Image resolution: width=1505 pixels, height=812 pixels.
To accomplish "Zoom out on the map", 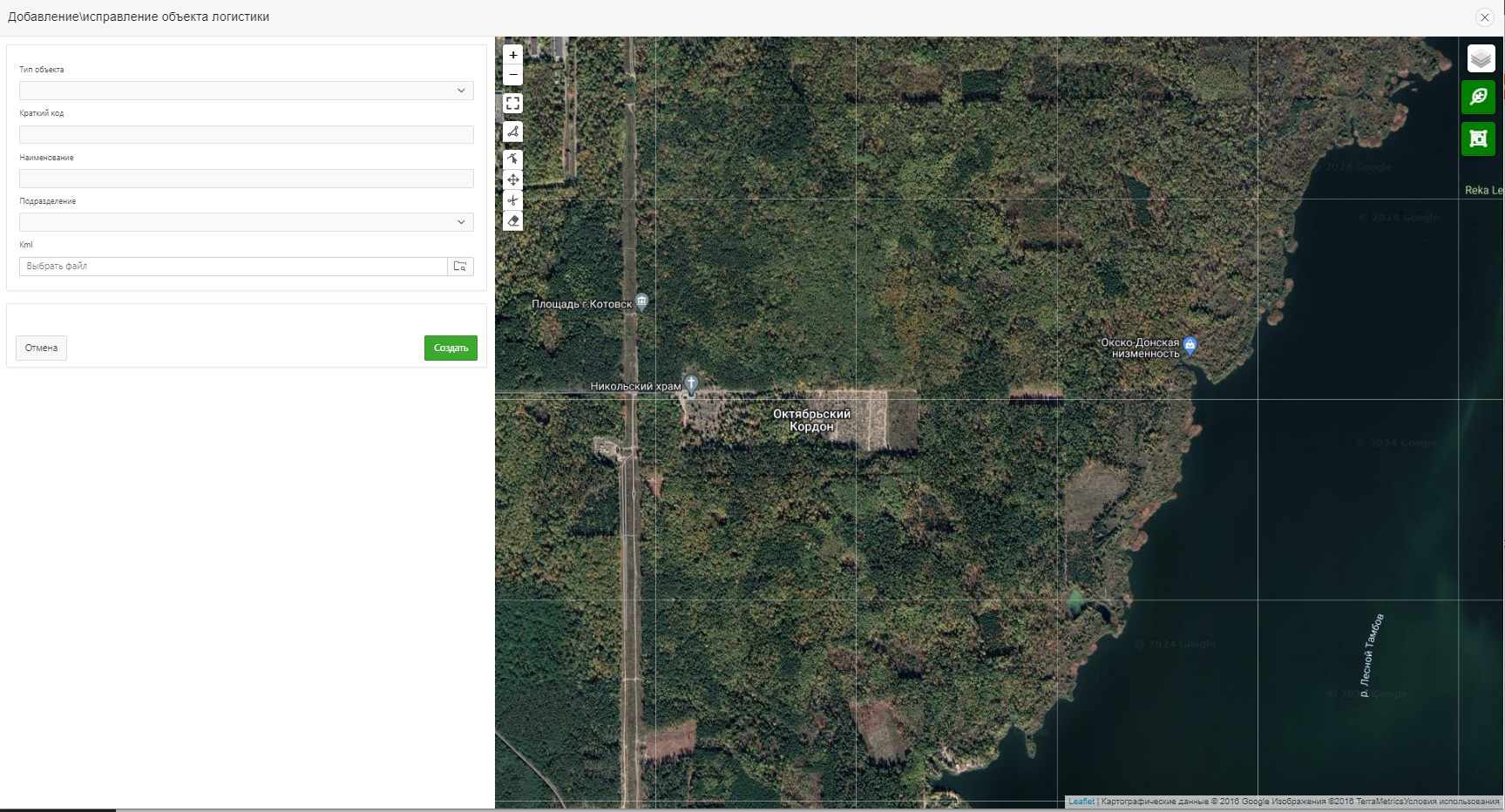I will [x=513, y=75].
